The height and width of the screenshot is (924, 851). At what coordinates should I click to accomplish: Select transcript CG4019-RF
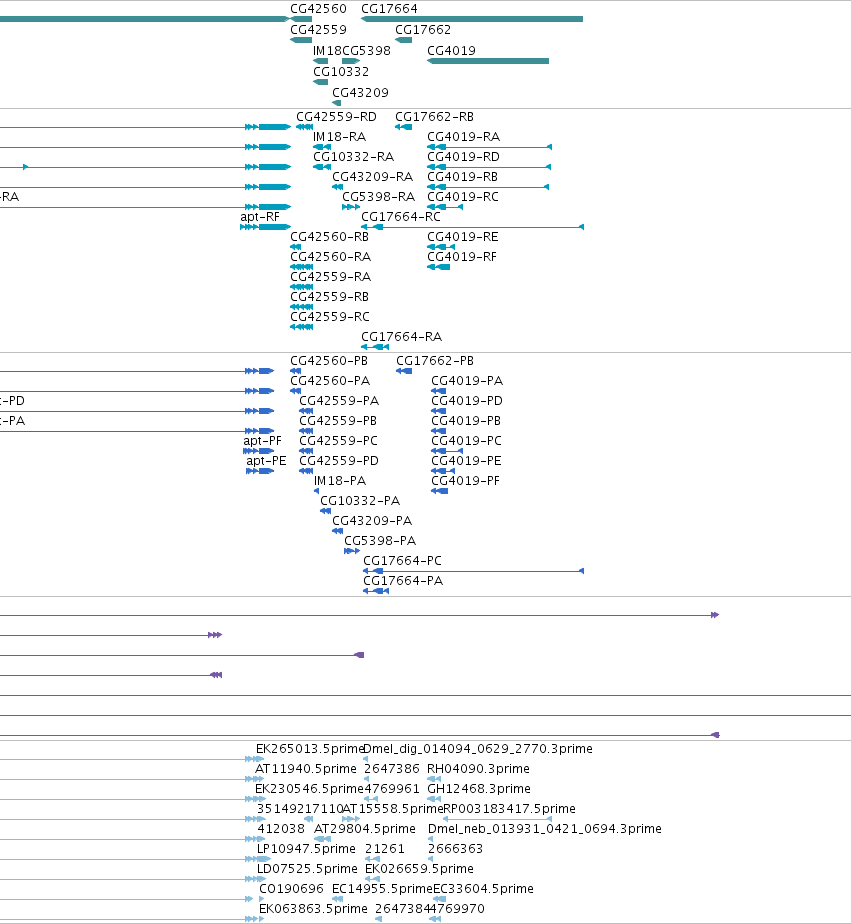tap(462, 258)
